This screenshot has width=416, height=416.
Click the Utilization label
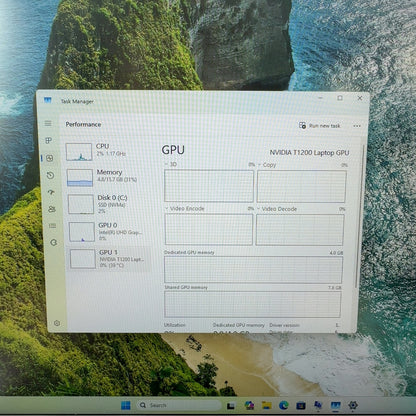[175, 325]
